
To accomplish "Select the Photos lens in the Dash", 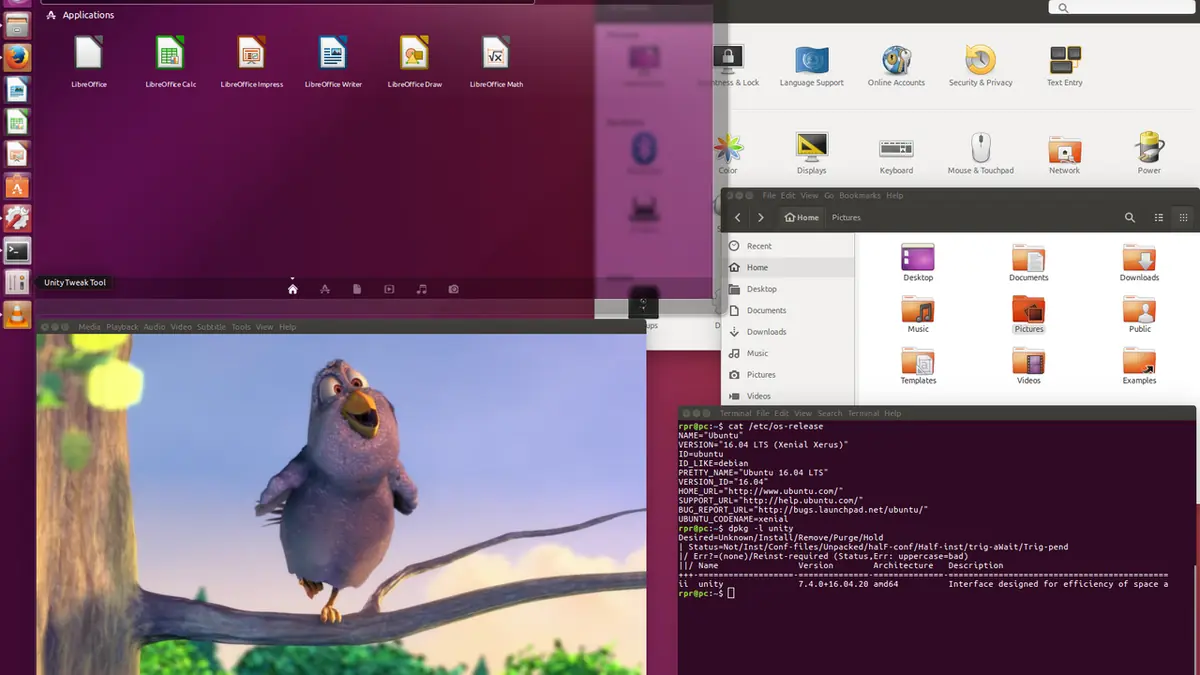I will [x=453, y=289].
